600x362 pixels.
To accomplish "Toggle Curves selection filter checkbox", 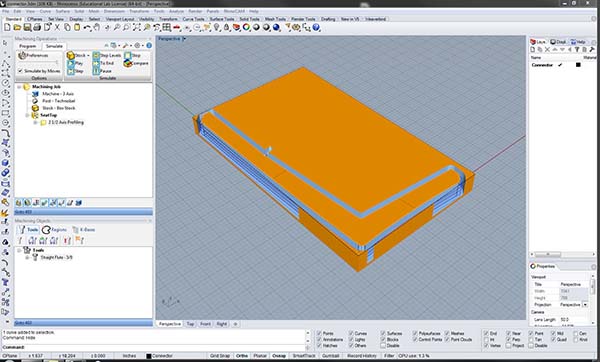I will pos(351,333).
